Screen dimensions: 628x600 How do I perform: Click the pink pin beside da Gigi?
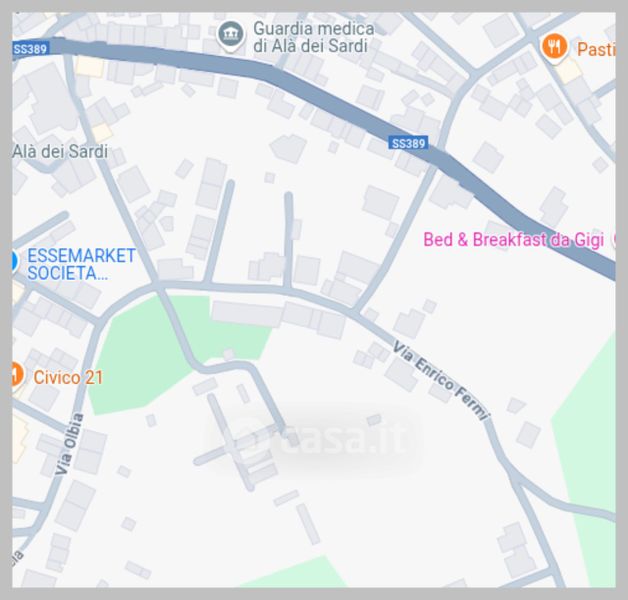(x=613, y=240)
